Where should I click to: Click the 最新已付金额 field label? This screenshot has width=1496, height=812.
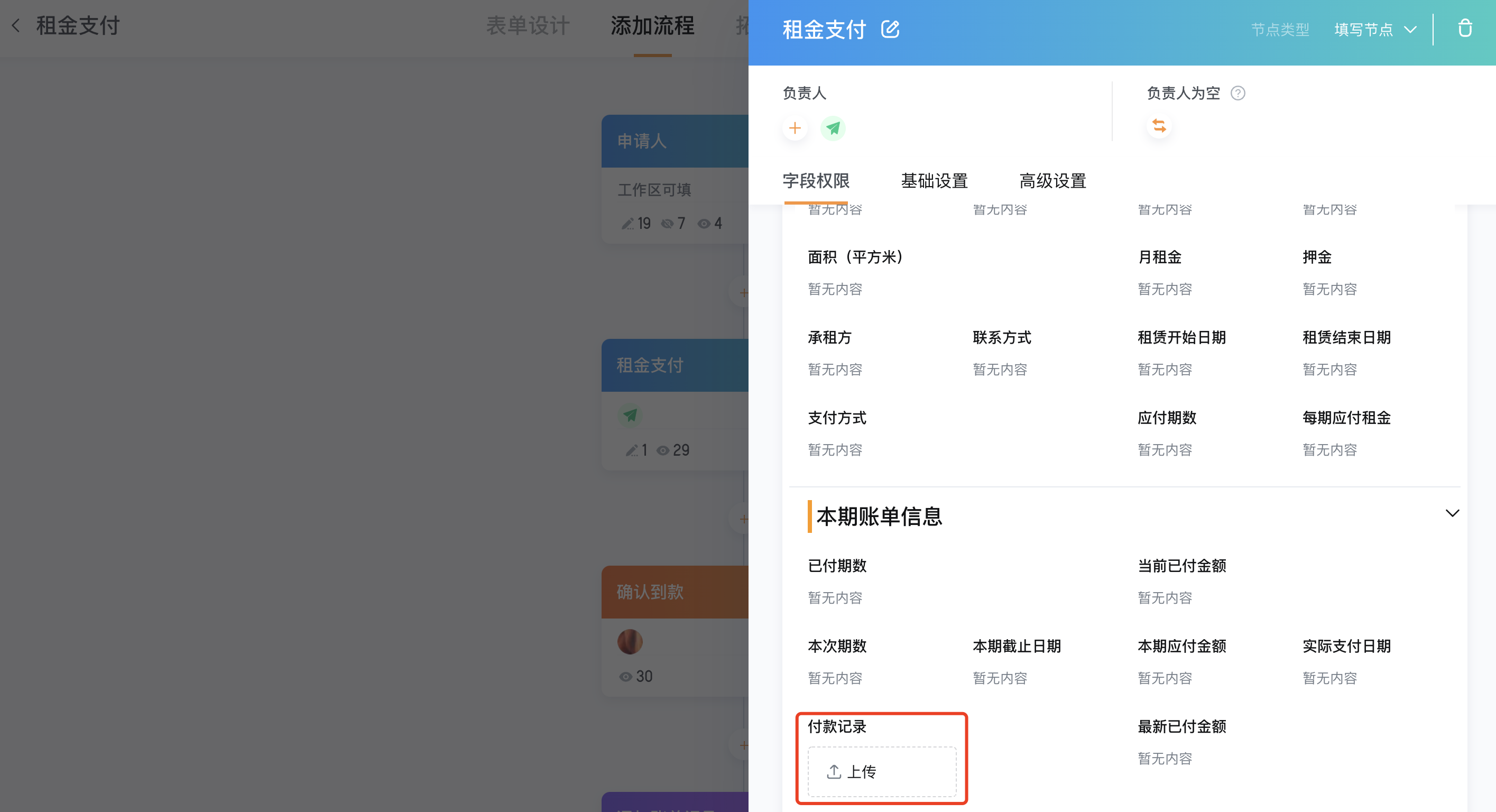coord(1182,726)
